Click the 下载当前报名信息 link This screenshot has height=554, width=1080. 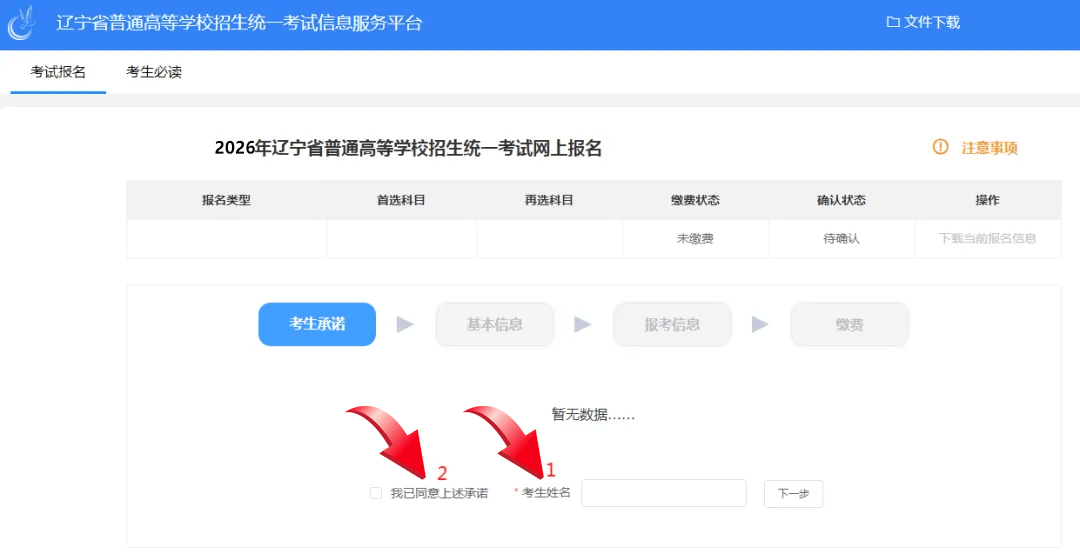(x=987, y=238)
